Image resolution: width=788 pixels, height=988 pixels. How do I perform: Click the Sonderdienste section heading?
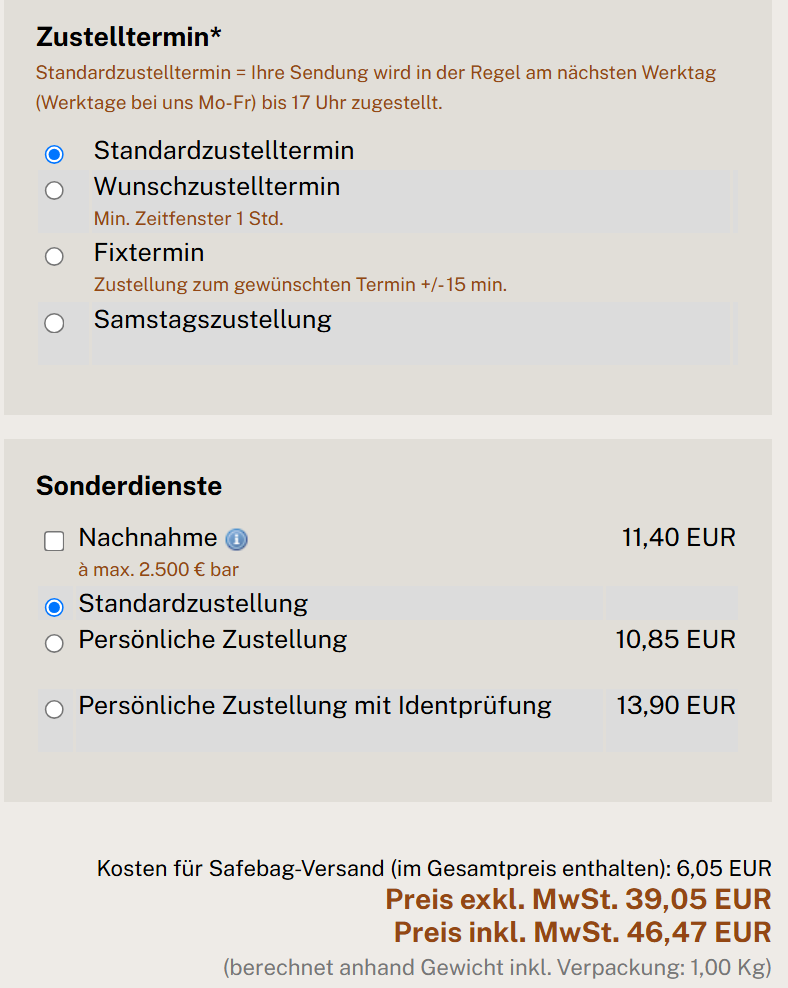tap(128, 486)
